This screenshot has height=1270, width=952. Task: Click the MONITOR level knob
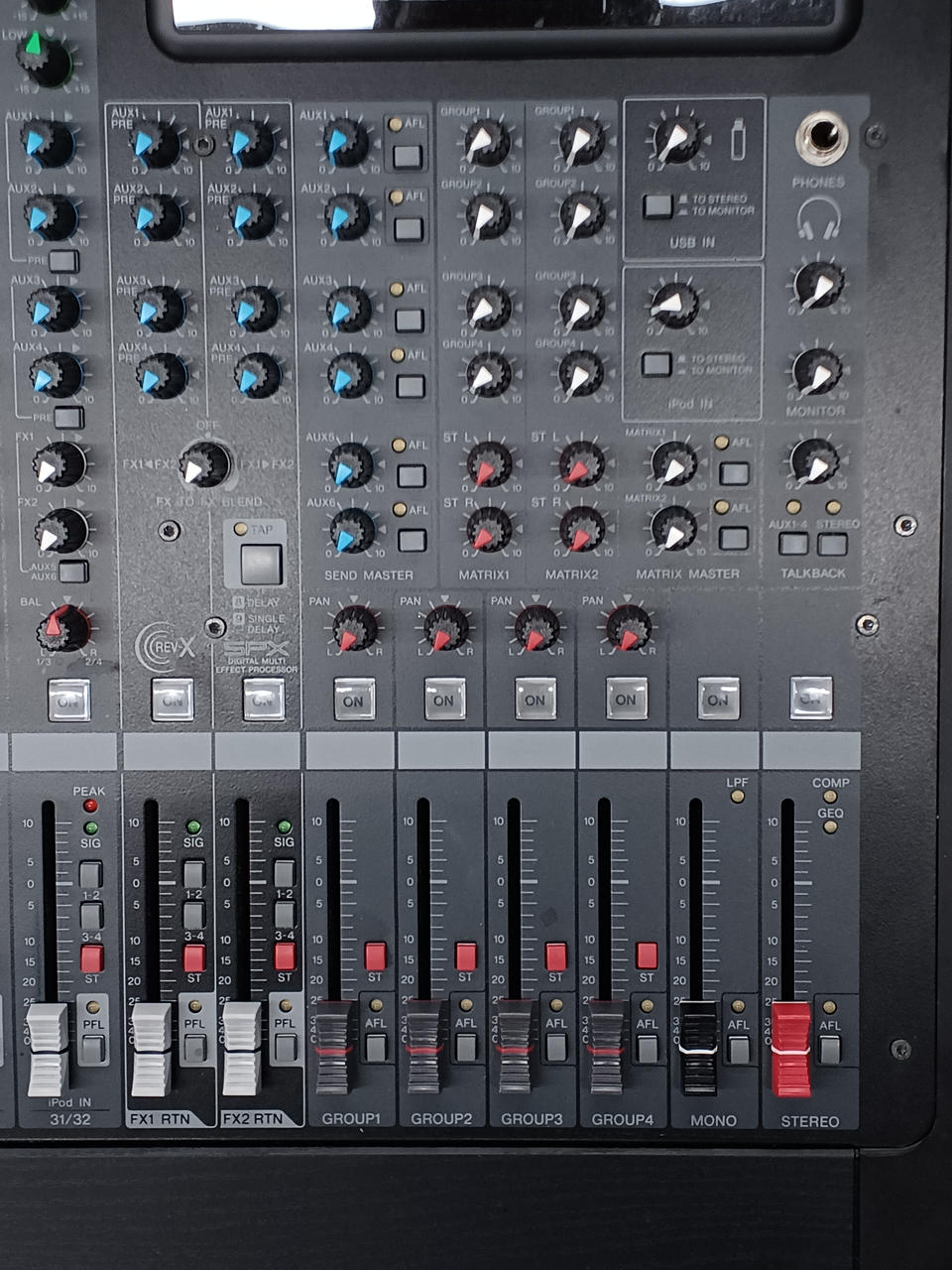(x=818, y=372)
